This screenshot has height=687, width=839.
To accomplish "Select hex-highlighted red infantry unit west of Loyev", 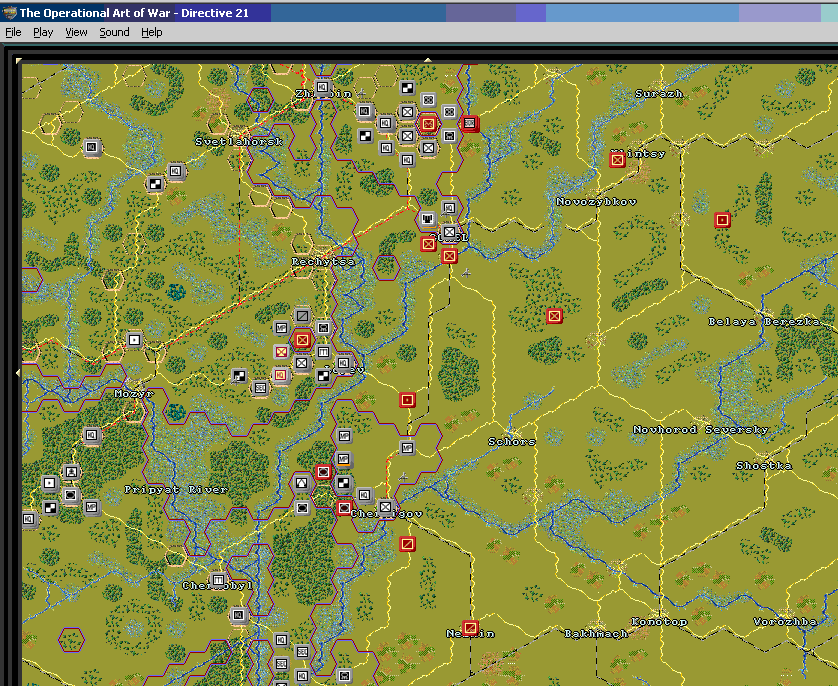I will coord(302,340).
